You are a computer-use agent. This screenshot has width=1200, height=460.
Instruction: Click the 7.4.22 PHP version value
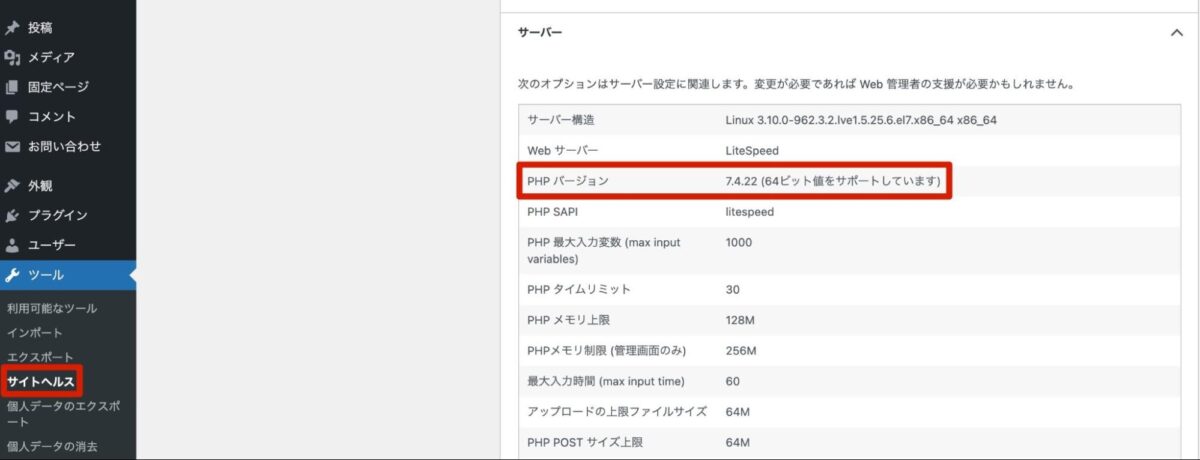tap(833, 181)
